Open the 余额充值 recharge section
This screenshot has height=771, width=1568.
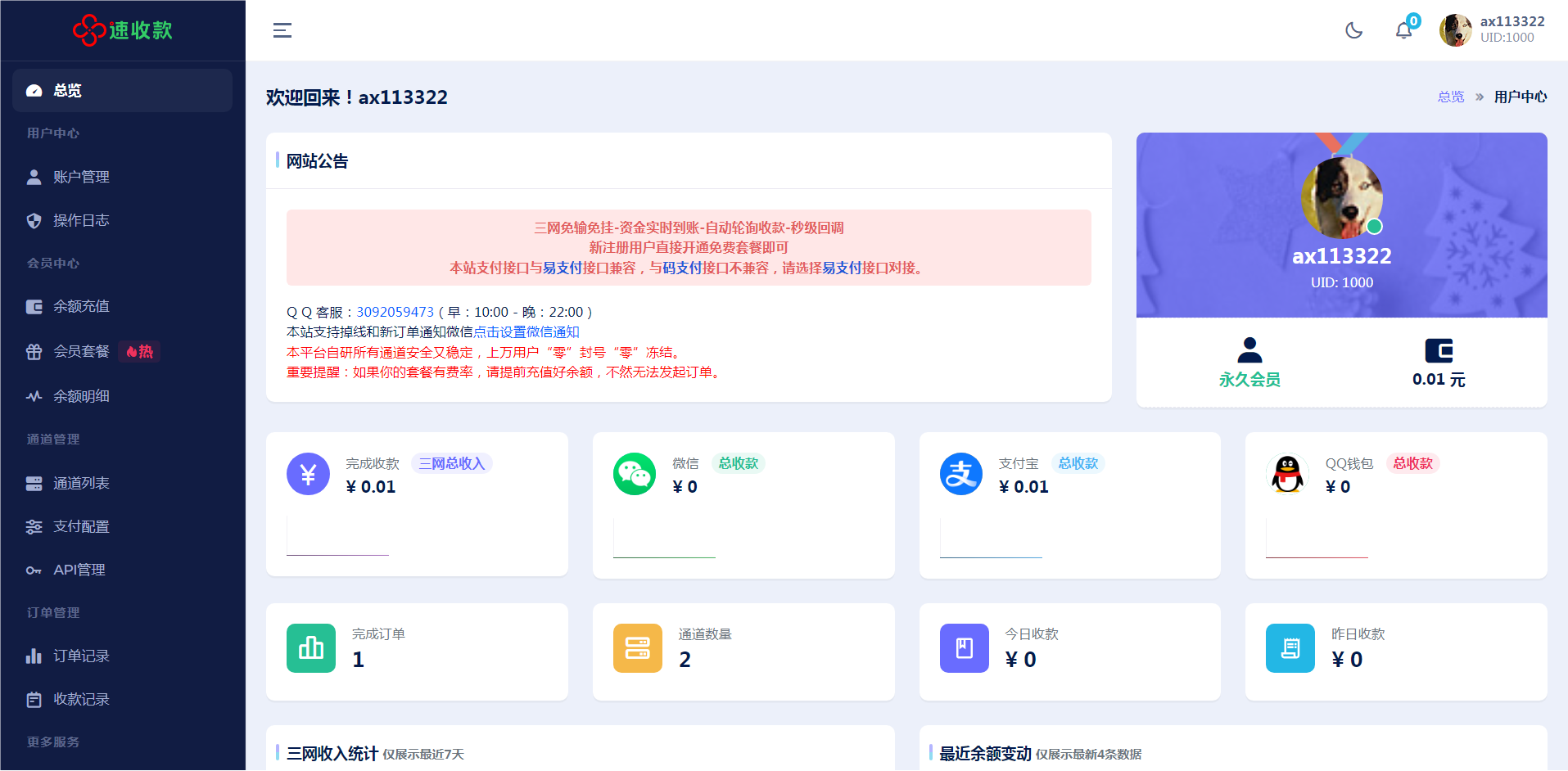80,306
